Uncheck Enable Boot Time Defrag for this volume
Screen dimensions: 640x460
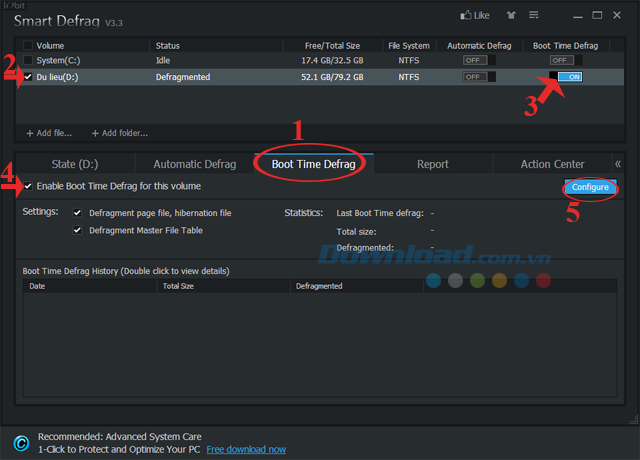pyautogui.click(x=28, y=186)
